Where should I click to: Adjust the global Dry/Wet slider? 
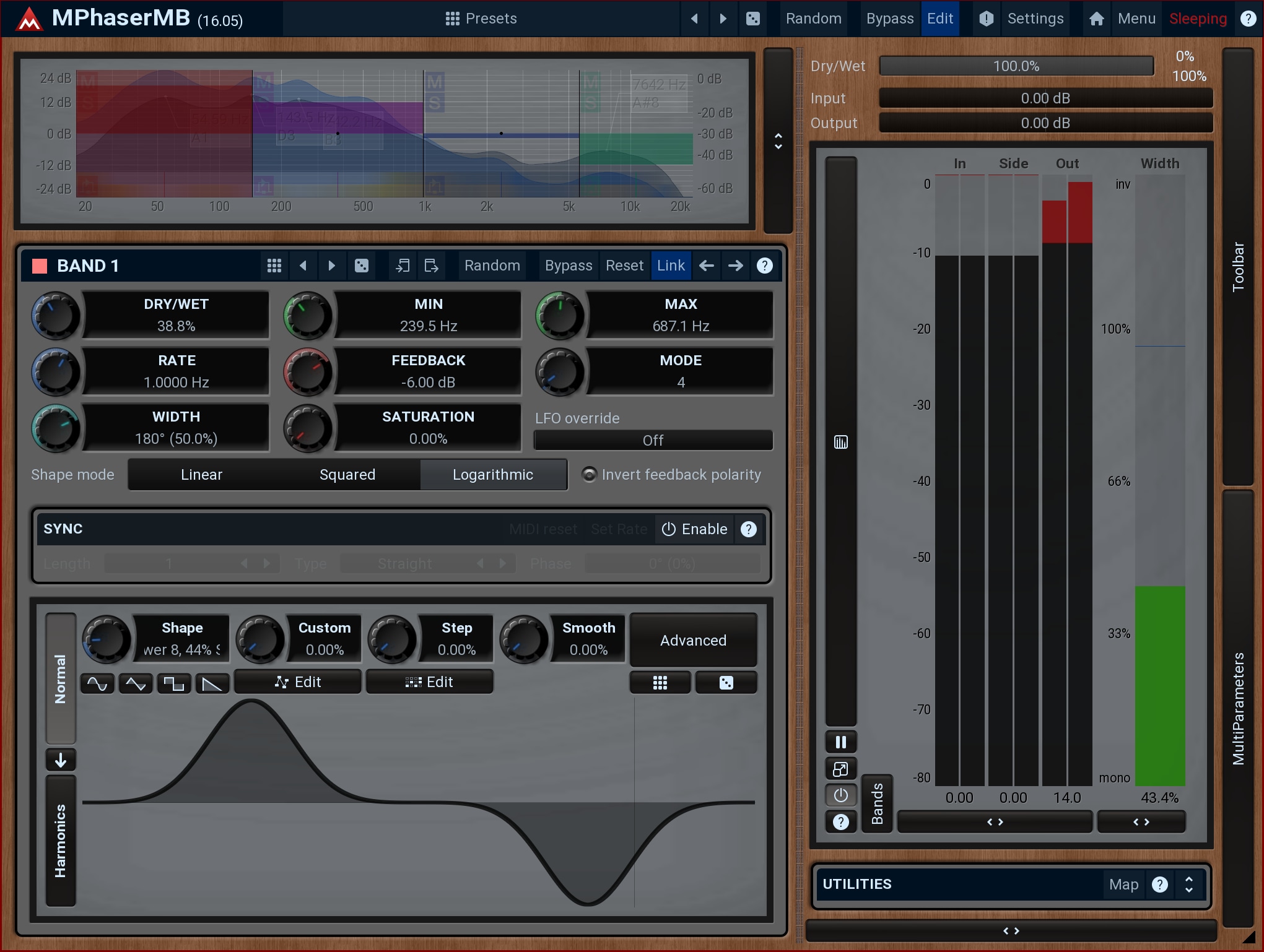(x=1016, y=66)
